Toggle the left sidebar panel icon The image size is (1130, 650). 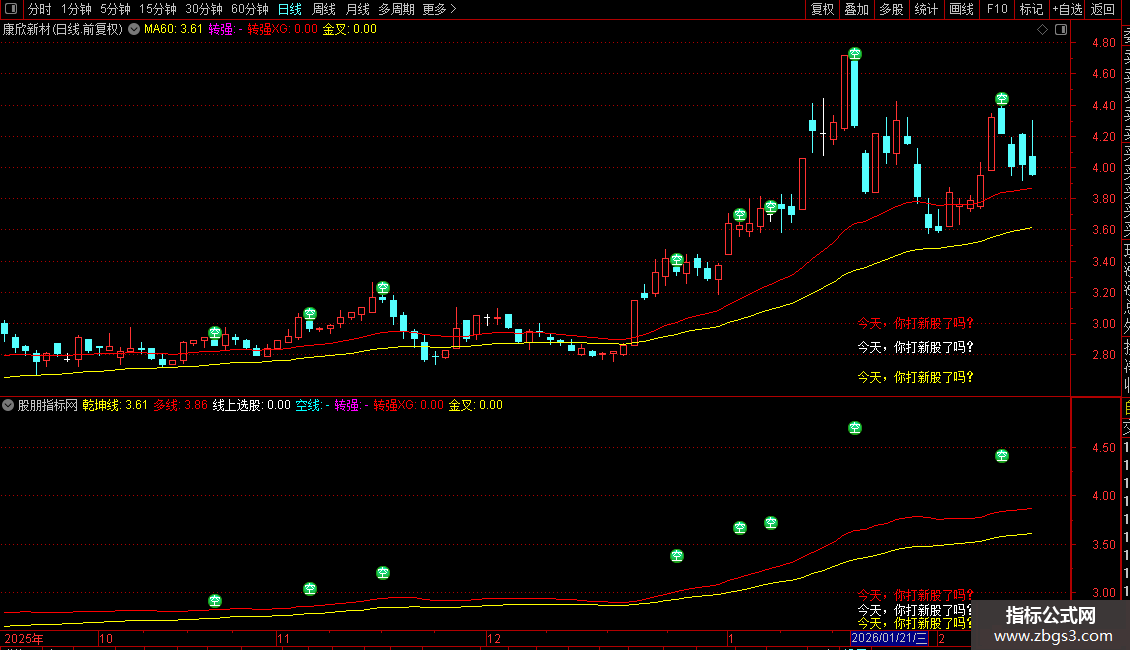pyautogui.click(x=11, y=9)
